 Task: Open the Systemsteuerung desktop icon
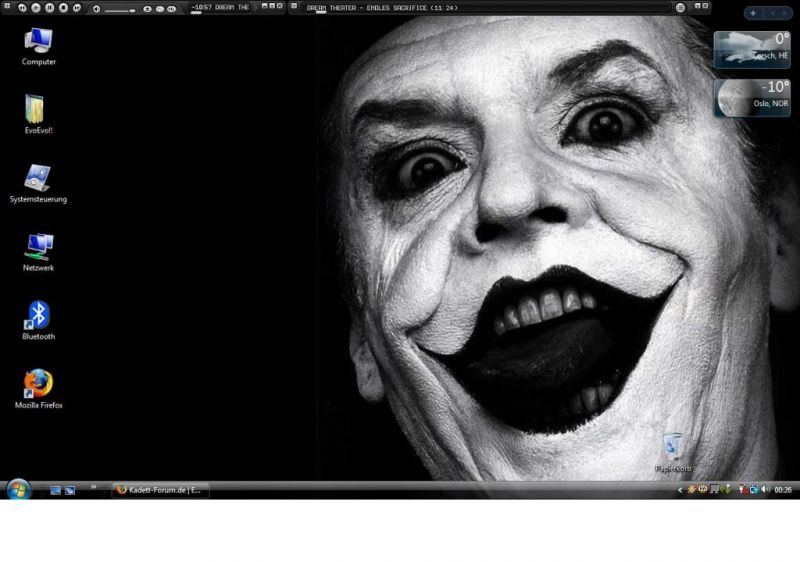pos(38,183)
